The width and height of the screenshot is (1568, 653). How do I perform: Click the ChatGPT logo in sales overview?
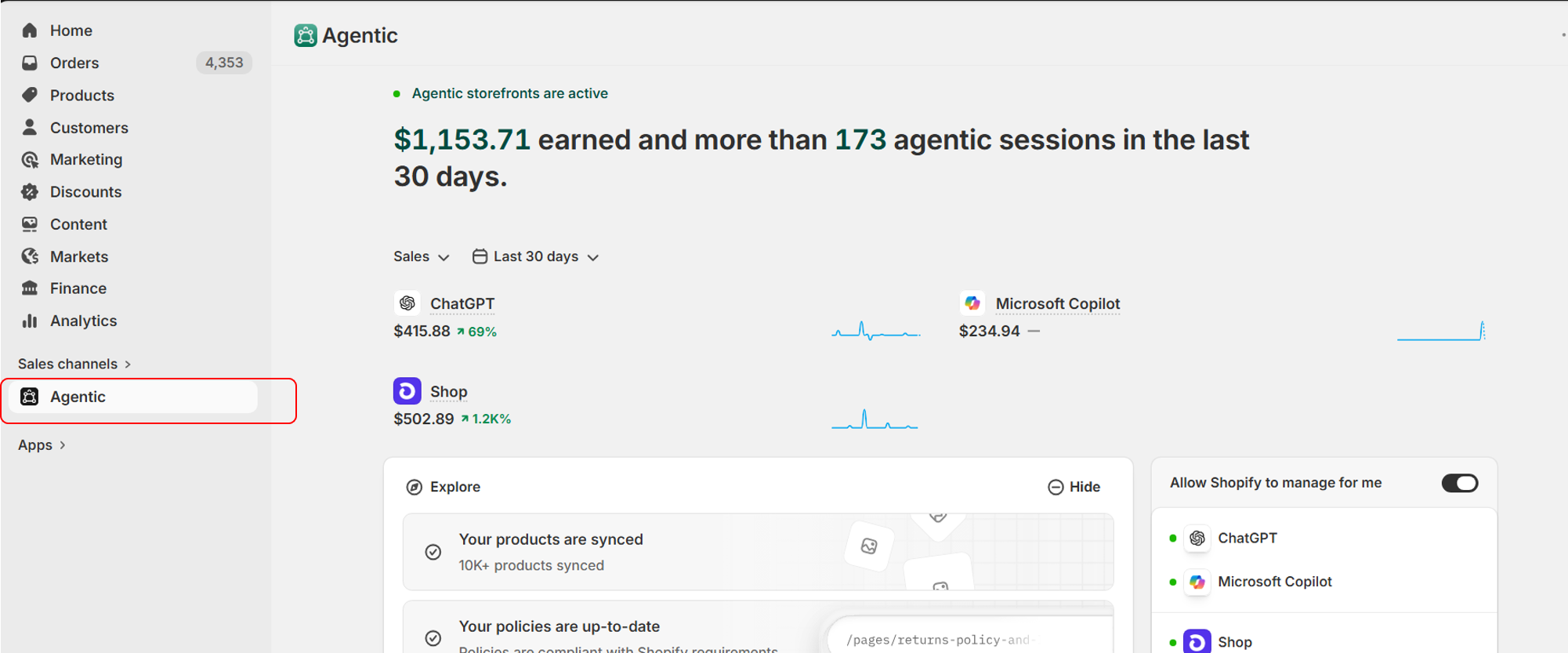pos(407,303)
